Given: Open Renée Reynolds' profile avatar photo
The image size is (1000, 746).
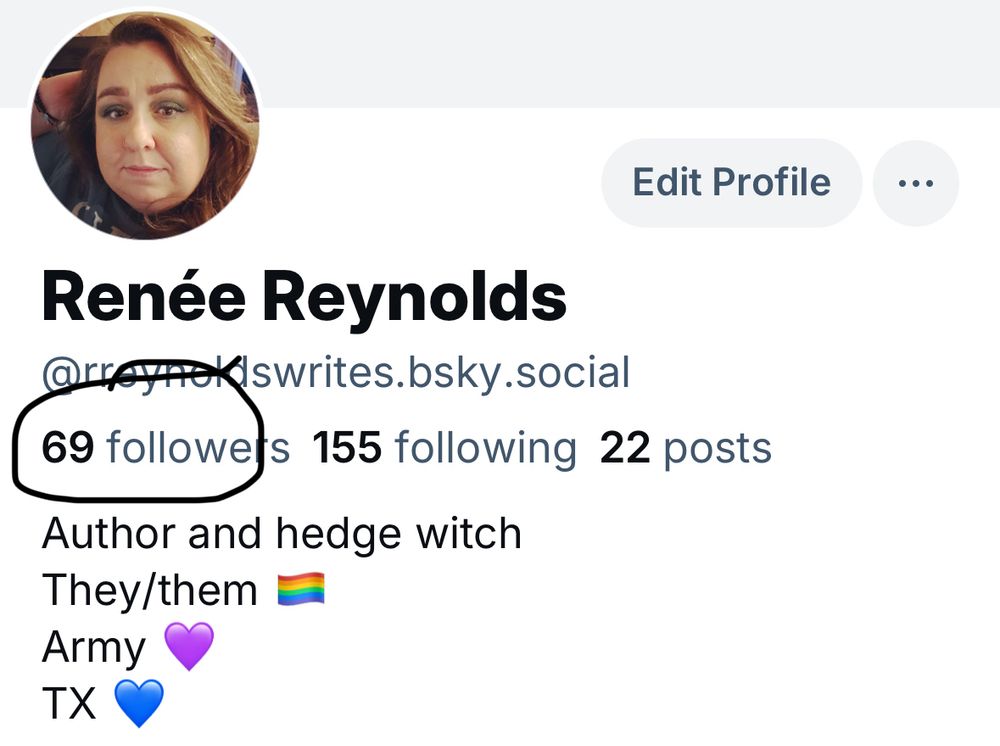Looking at the screenshot, I should (x=145, y=125).
